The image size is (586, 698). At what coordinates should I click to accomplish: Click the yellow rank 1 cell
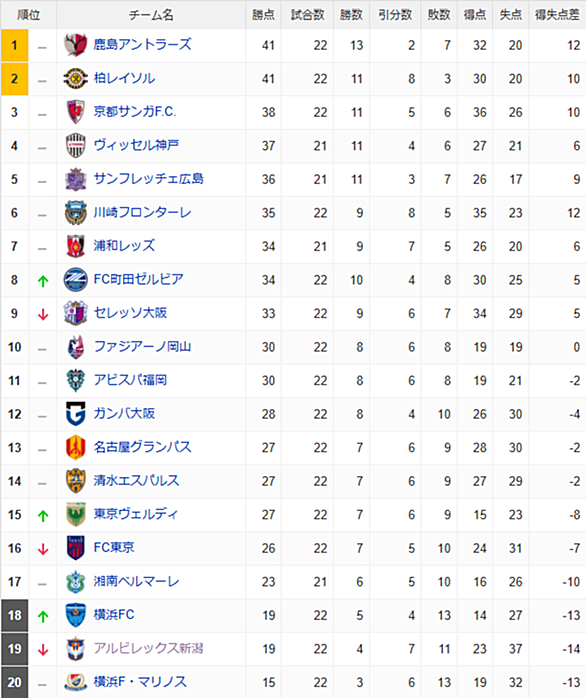pos(15,45)
